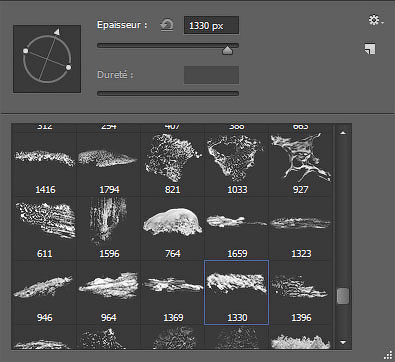Viewport: 395px width, 362px height.
Task: Select the 1416 brush preset
Action: (x=45, y=165)
